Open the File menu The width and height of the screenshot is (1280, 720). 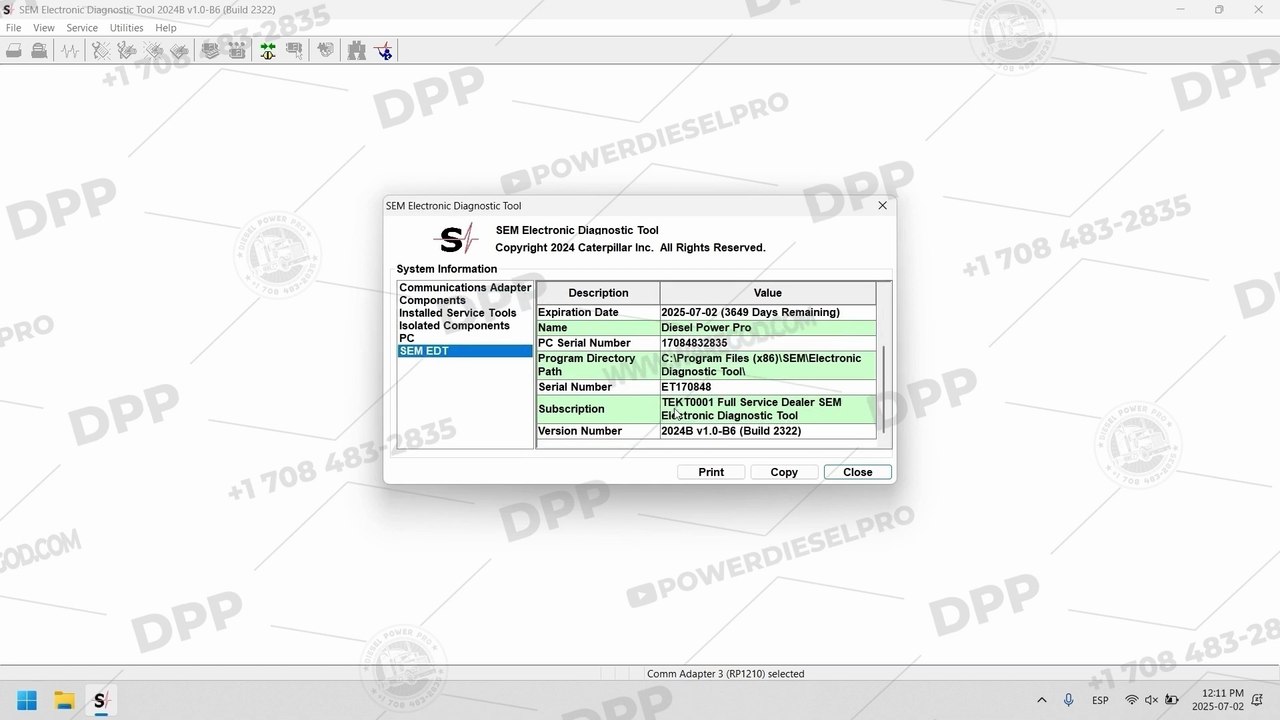(x=13, y=28)
